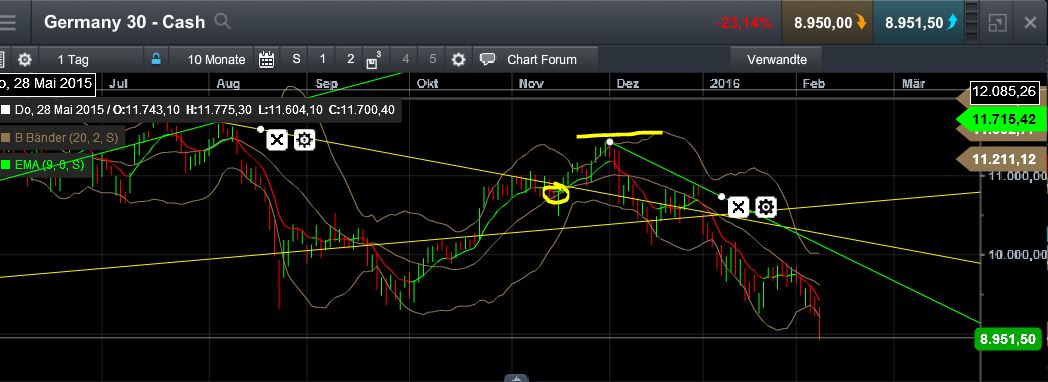Click the Feb label on time axis
The width and height of the screenshot is (1048, 382).
point(813,83)
